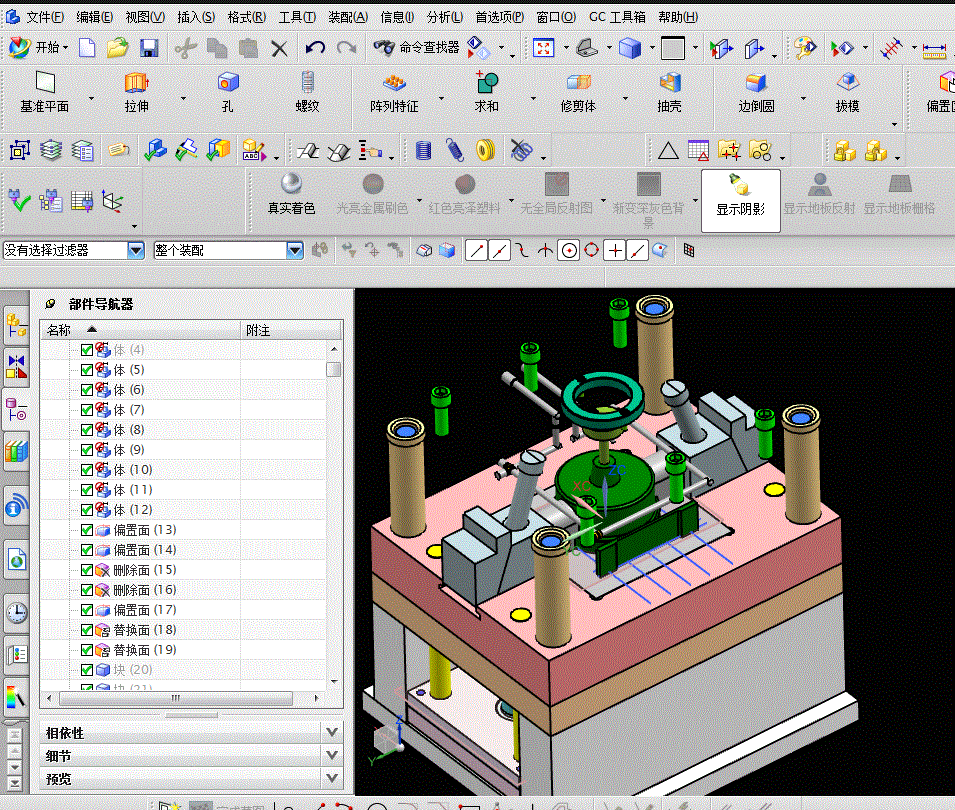This screenshot has width=955, height=810.
Task: Open the web browser sidebar tab
Action: point(16,558)
